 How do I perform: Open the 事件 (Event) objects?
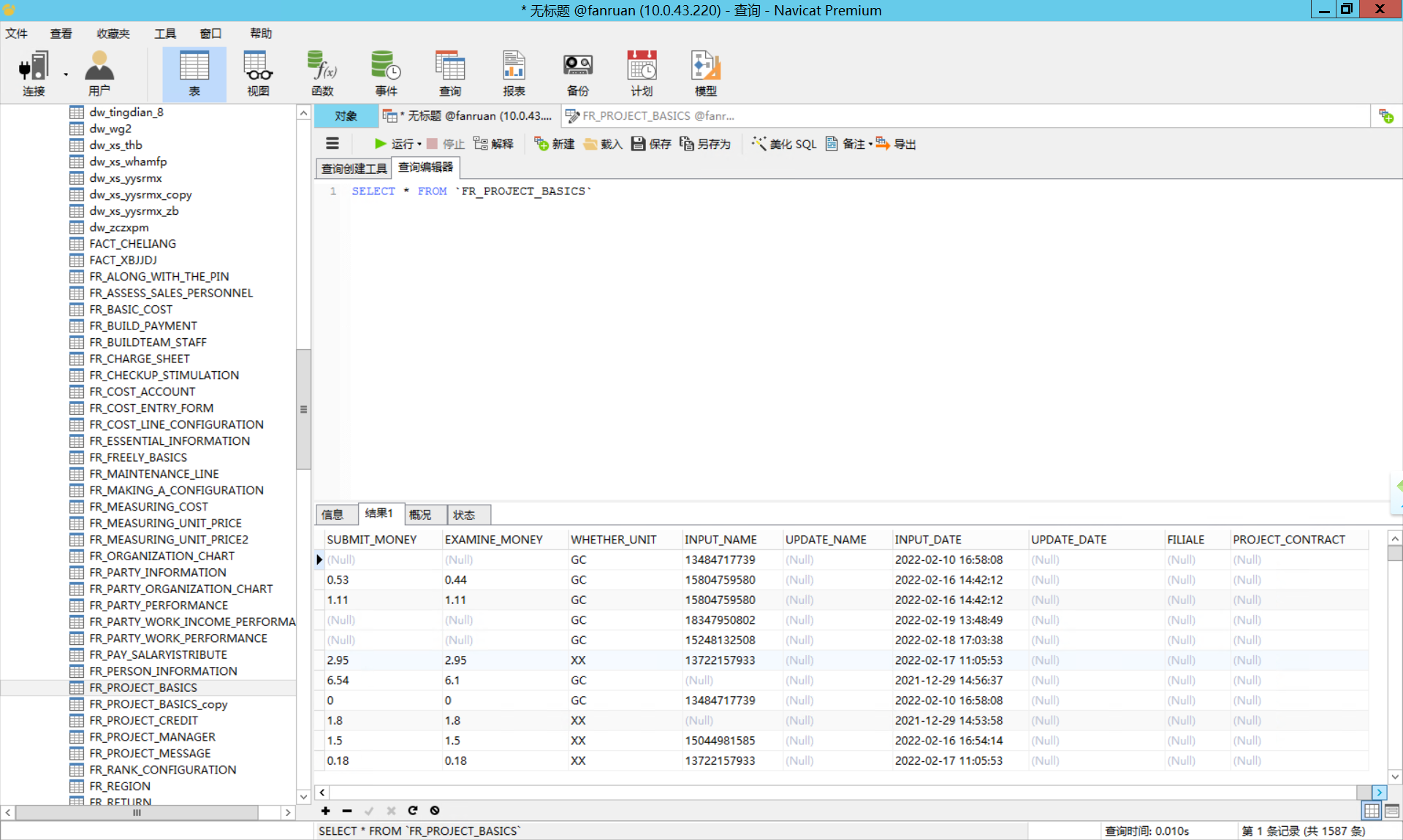386,73
